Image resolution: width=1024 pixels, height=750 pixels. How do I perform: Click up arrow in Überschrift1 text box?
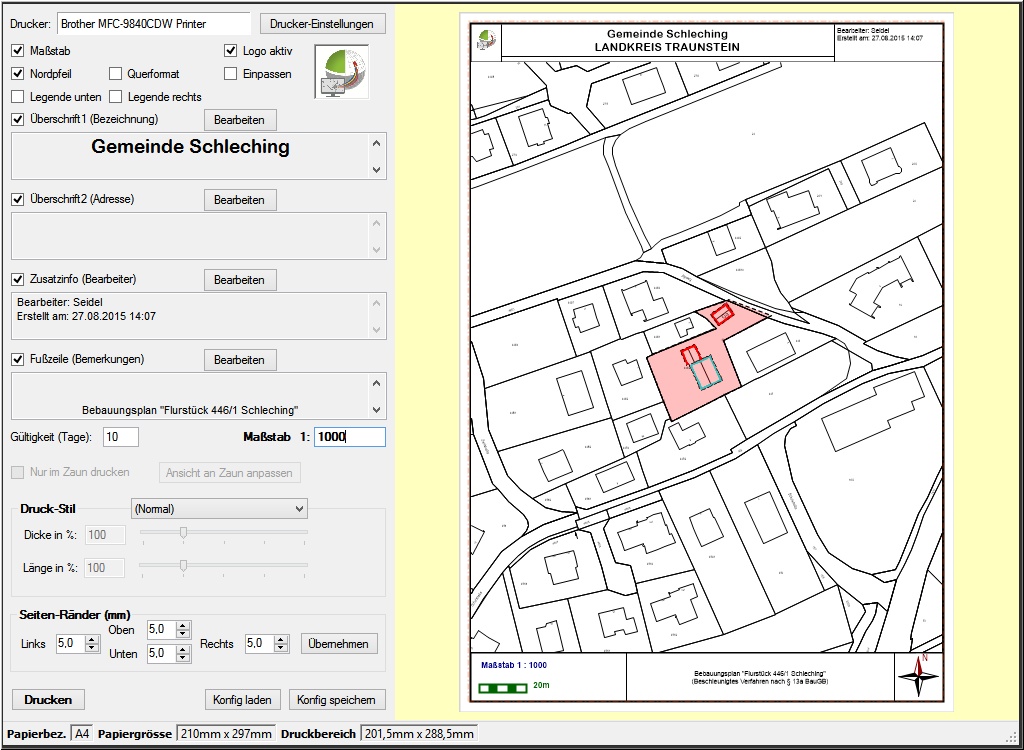coord(376,143)
